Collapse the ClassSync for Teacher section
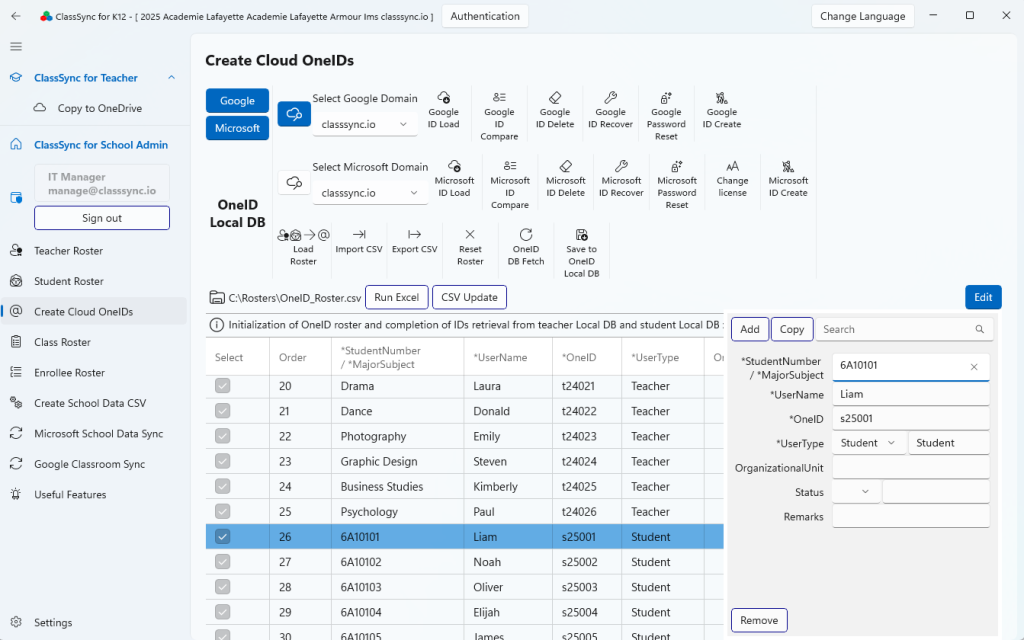This screenshot has width=1024, height=640. pos(171,78)
